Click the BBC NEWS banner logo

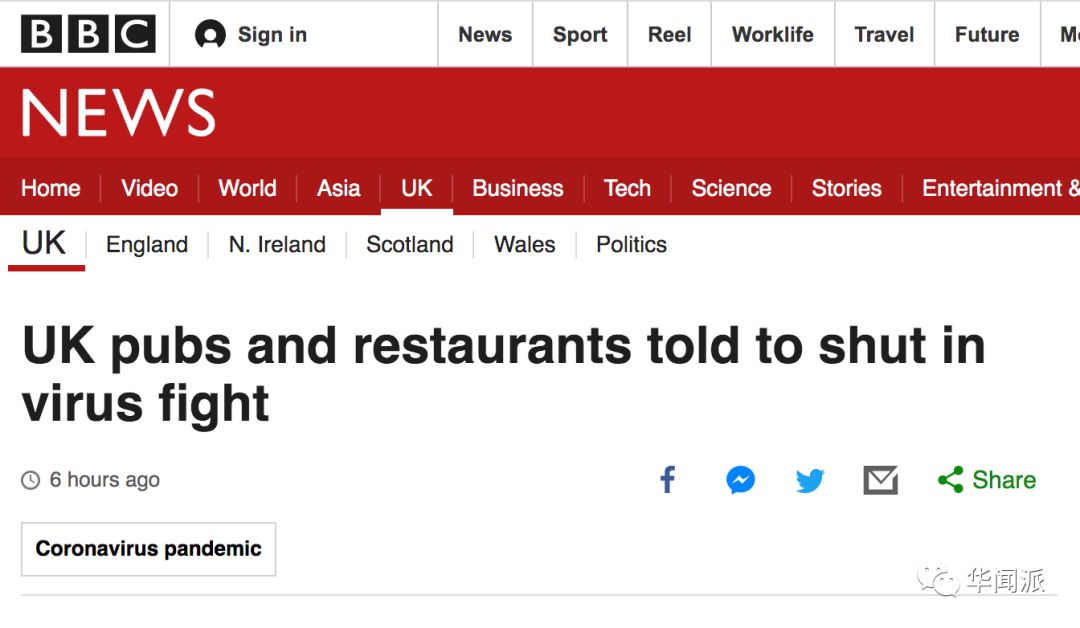coord(118,113)
